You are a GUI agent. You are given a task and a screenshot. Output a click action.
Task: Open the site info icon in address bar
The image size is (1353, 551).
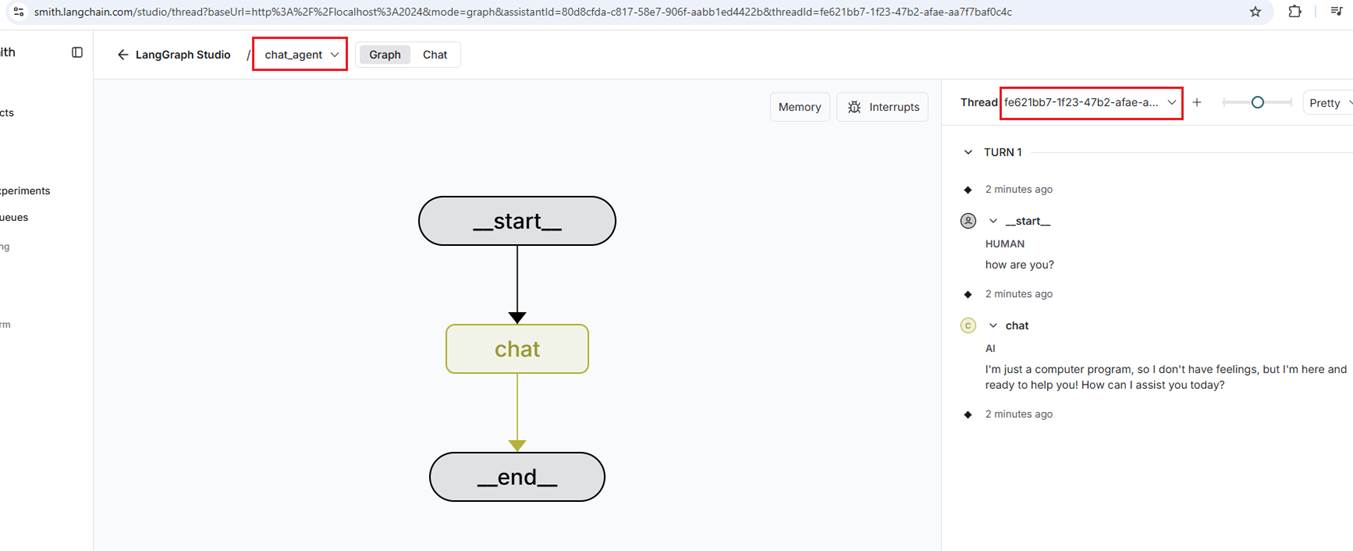tap(17, 12)
